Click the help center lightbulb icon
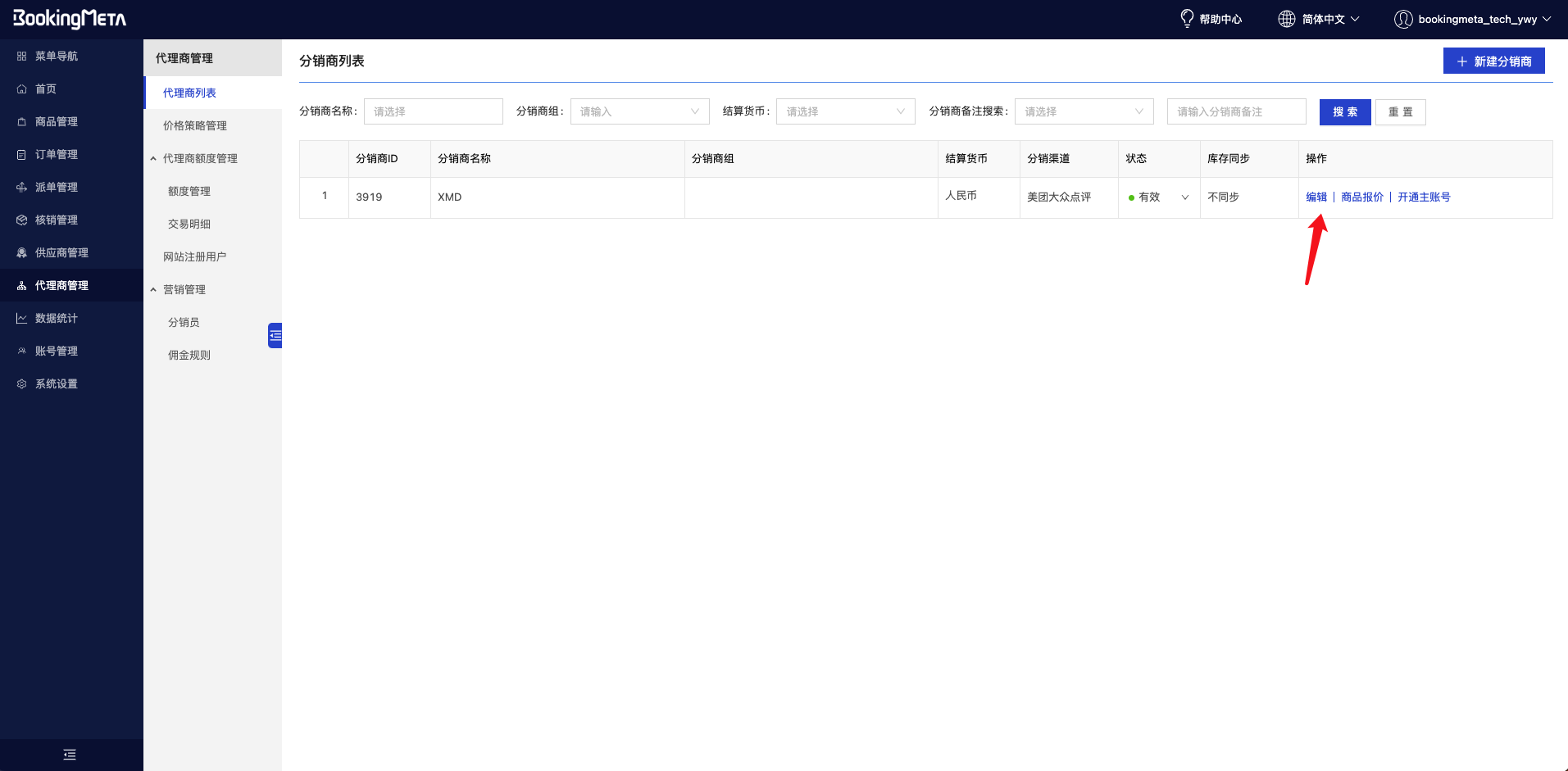 pos(1186,18)
